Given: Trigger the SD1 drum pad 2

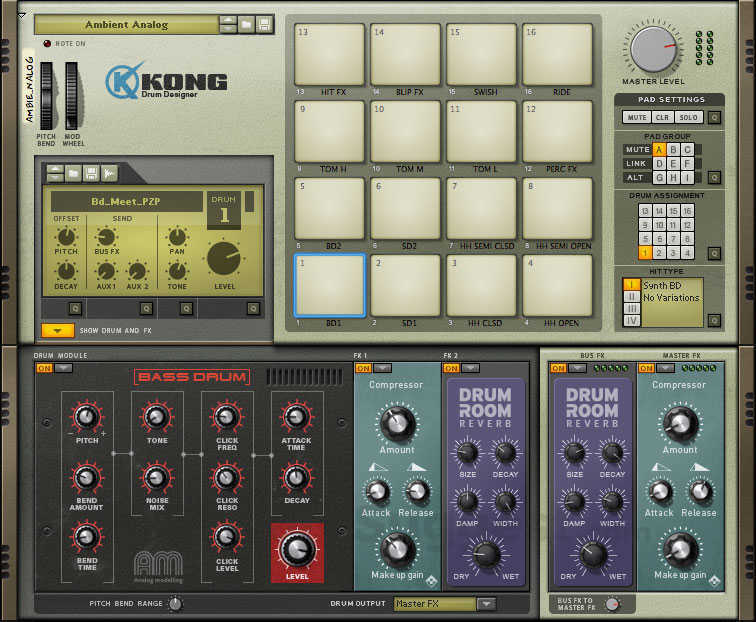Looking at the screenshot, I should tap(405, 284).
